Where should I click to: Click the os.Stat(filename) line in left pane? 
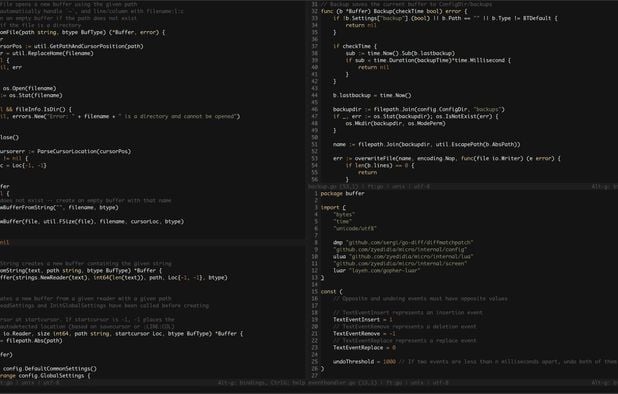point(31,95)
